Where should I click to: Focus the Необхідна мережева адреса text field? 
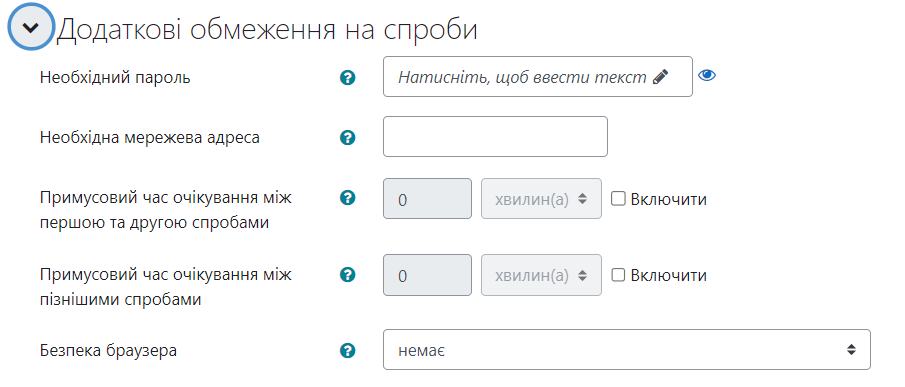495,137
